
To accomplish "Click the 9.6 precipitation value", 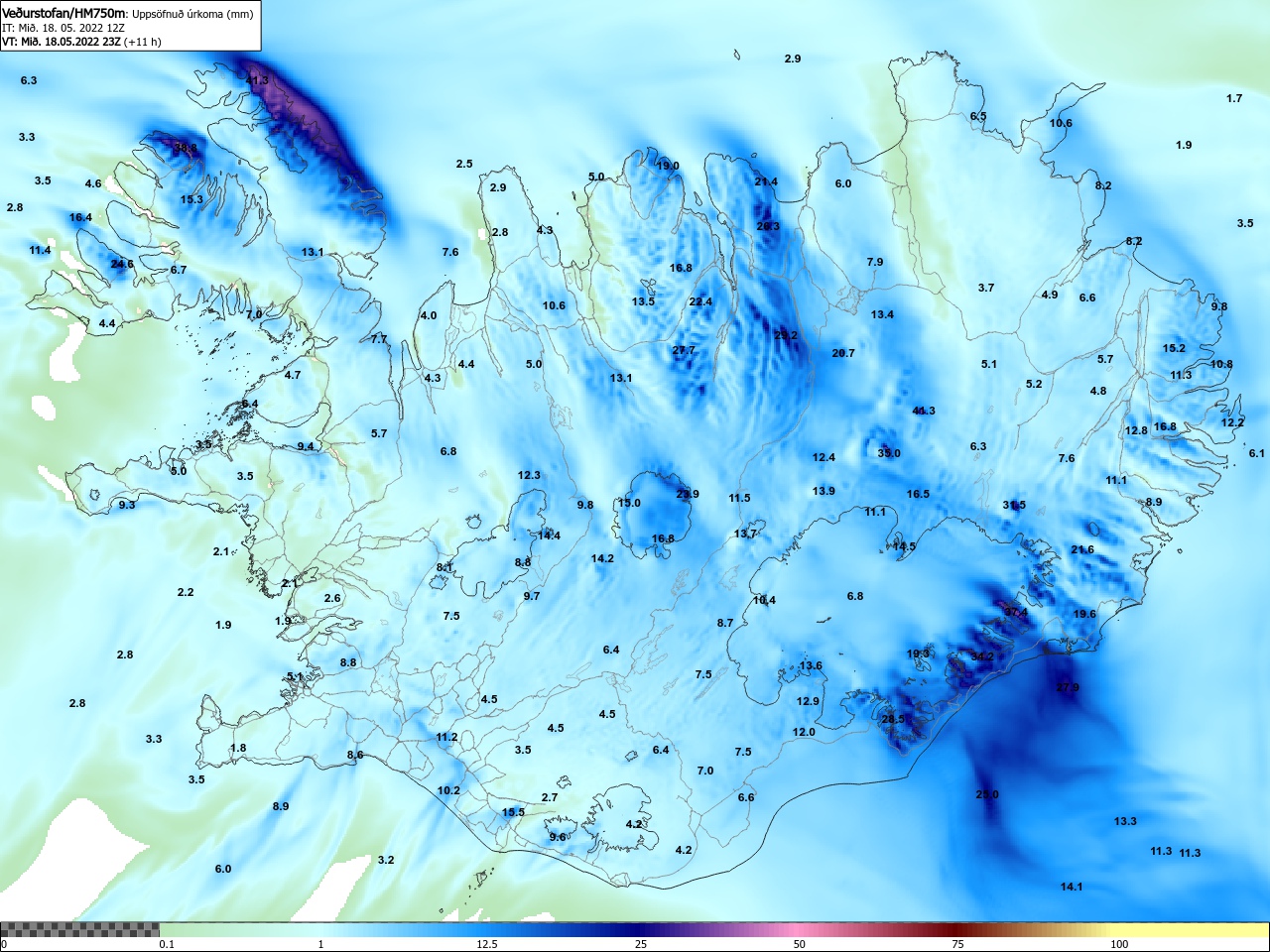I will coord(558,837).
